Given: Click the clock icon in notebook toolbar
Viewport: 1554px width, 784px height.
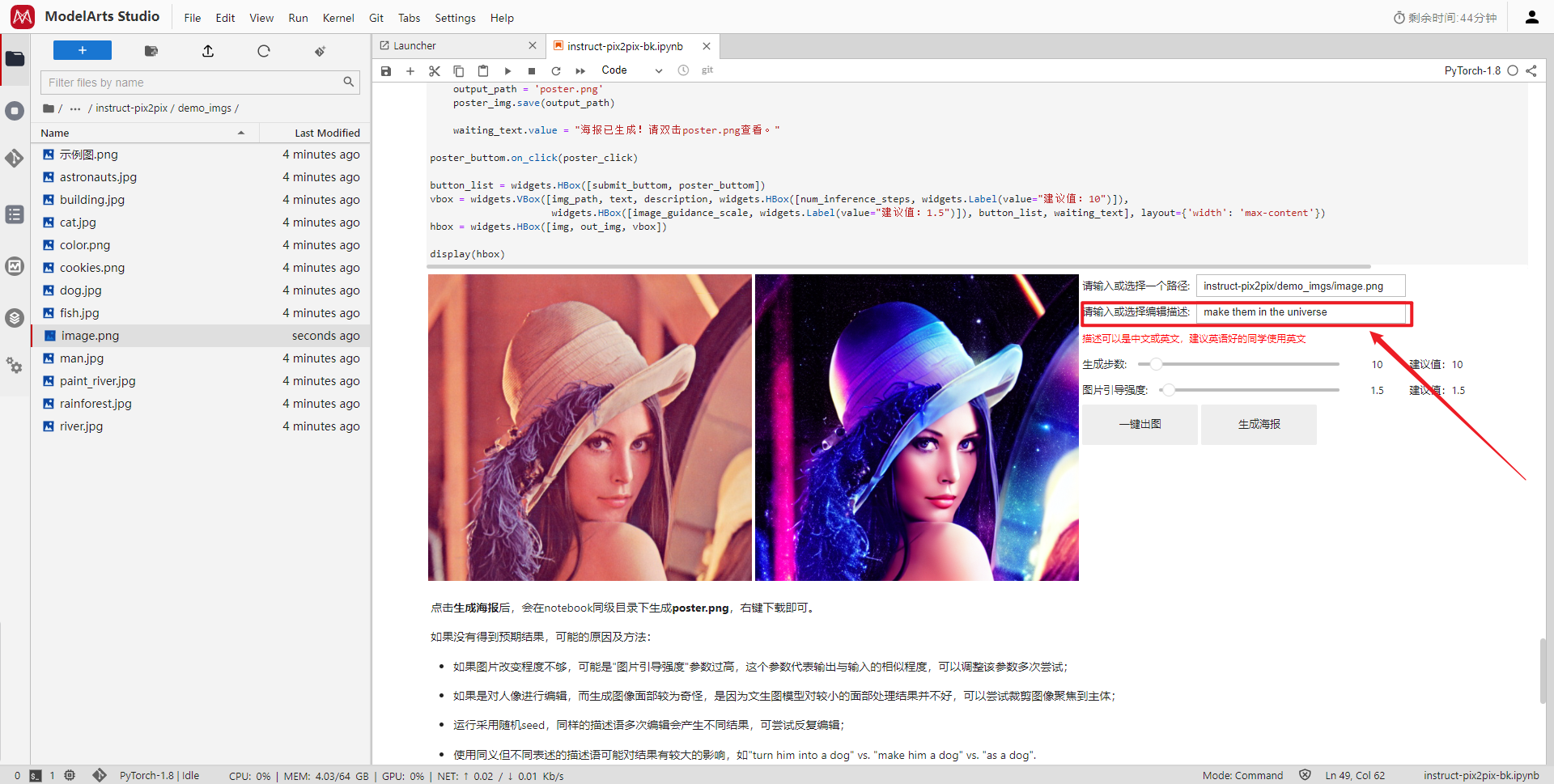Looking at the screenshot, I should click(683, 70).
